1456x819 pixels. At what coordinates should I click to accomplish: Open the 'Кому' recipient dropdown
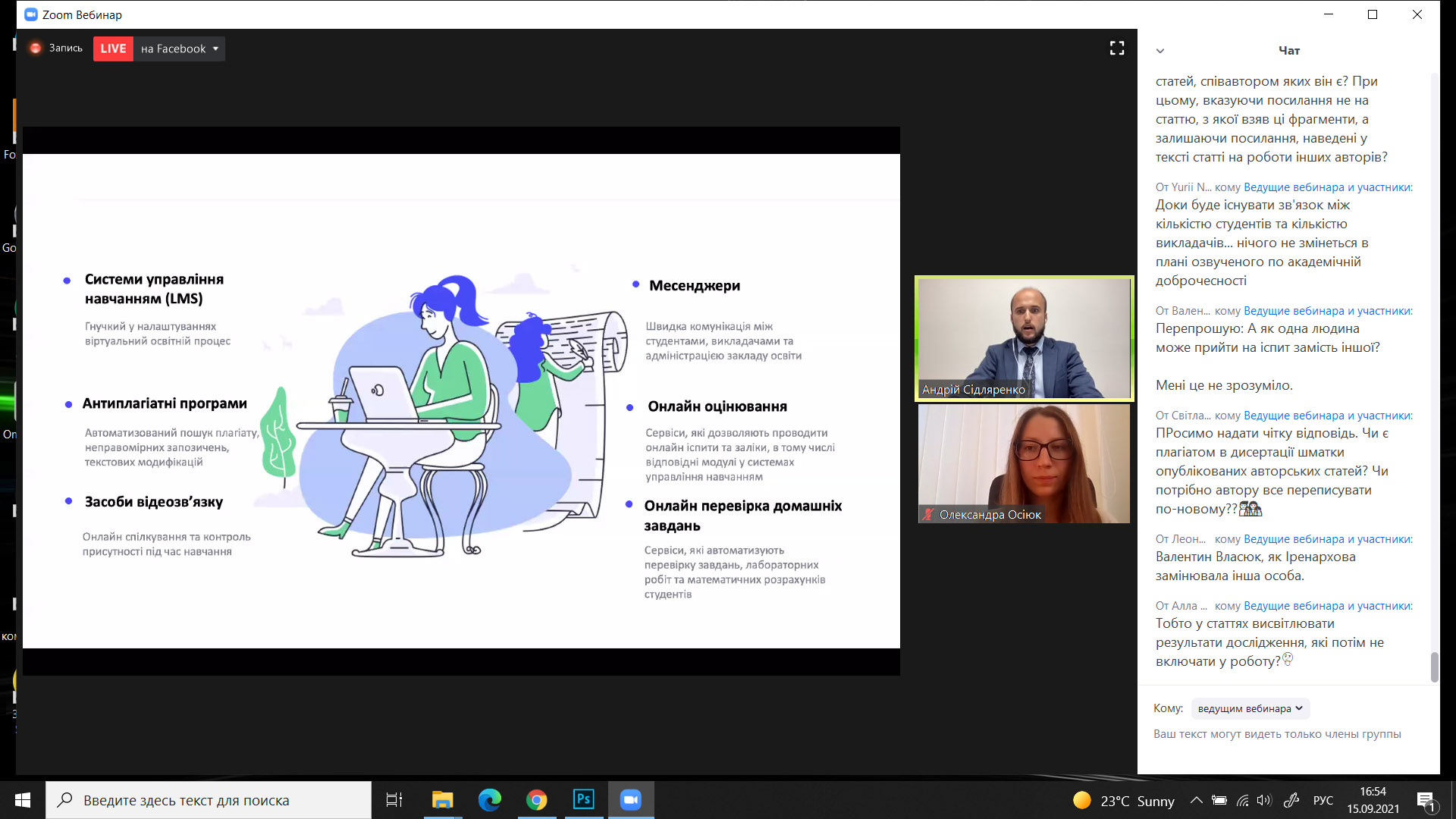(1250, 708)
